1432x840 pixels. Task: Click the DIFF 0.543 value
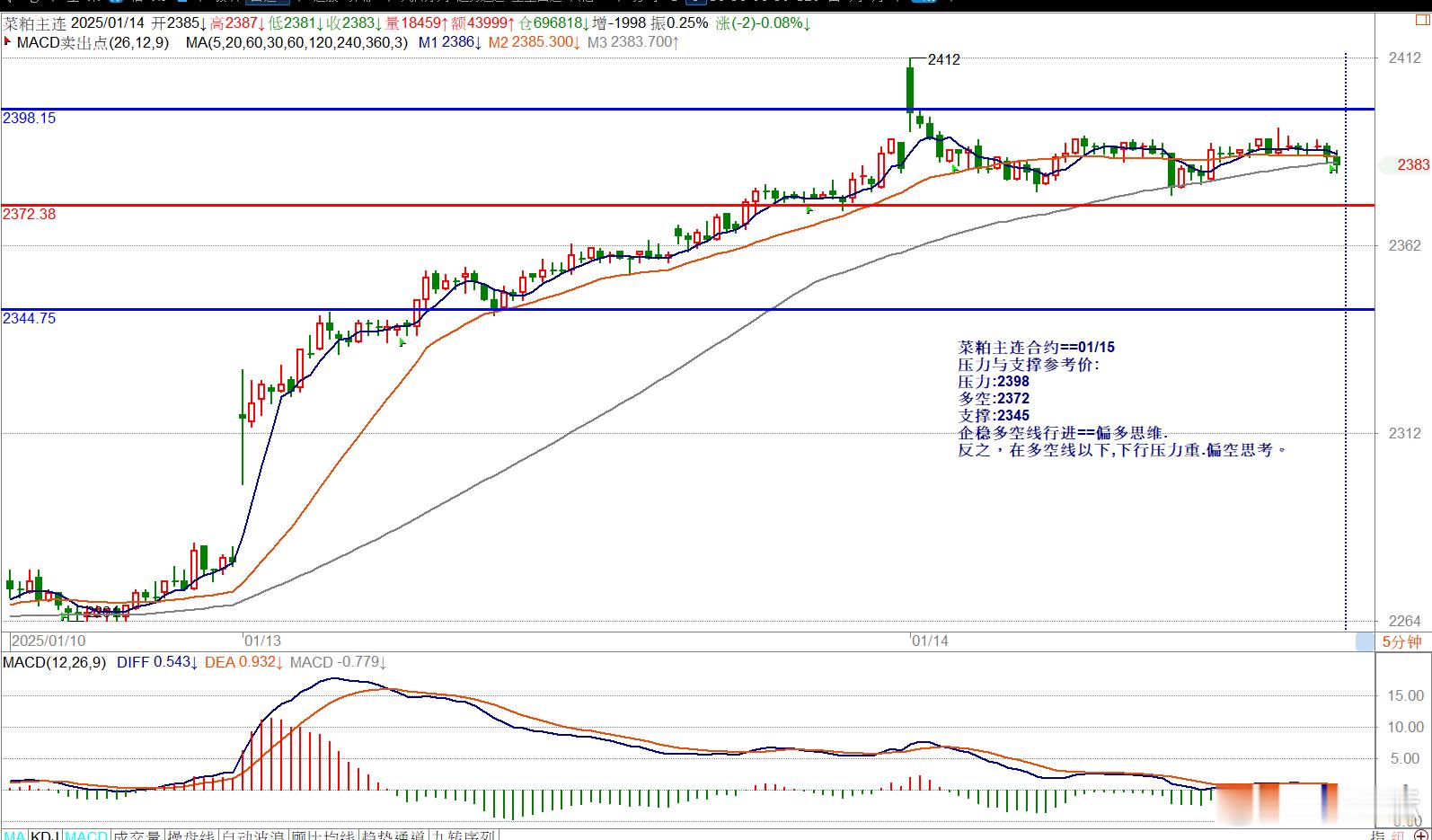coord(156,662)
